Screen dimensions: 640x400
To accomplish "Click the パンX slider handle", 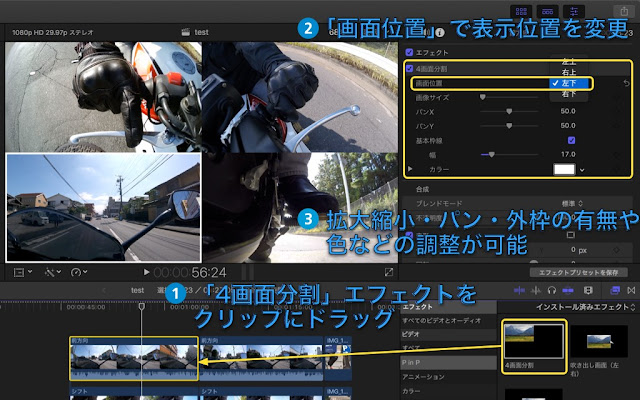I will click(509, 111).
